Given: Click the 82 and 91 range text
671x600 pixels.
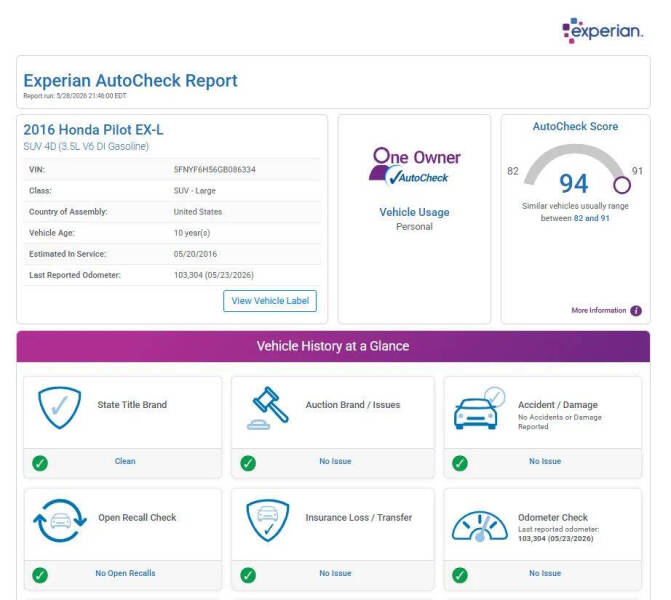Looking at the screenshot, I should 591,218.
